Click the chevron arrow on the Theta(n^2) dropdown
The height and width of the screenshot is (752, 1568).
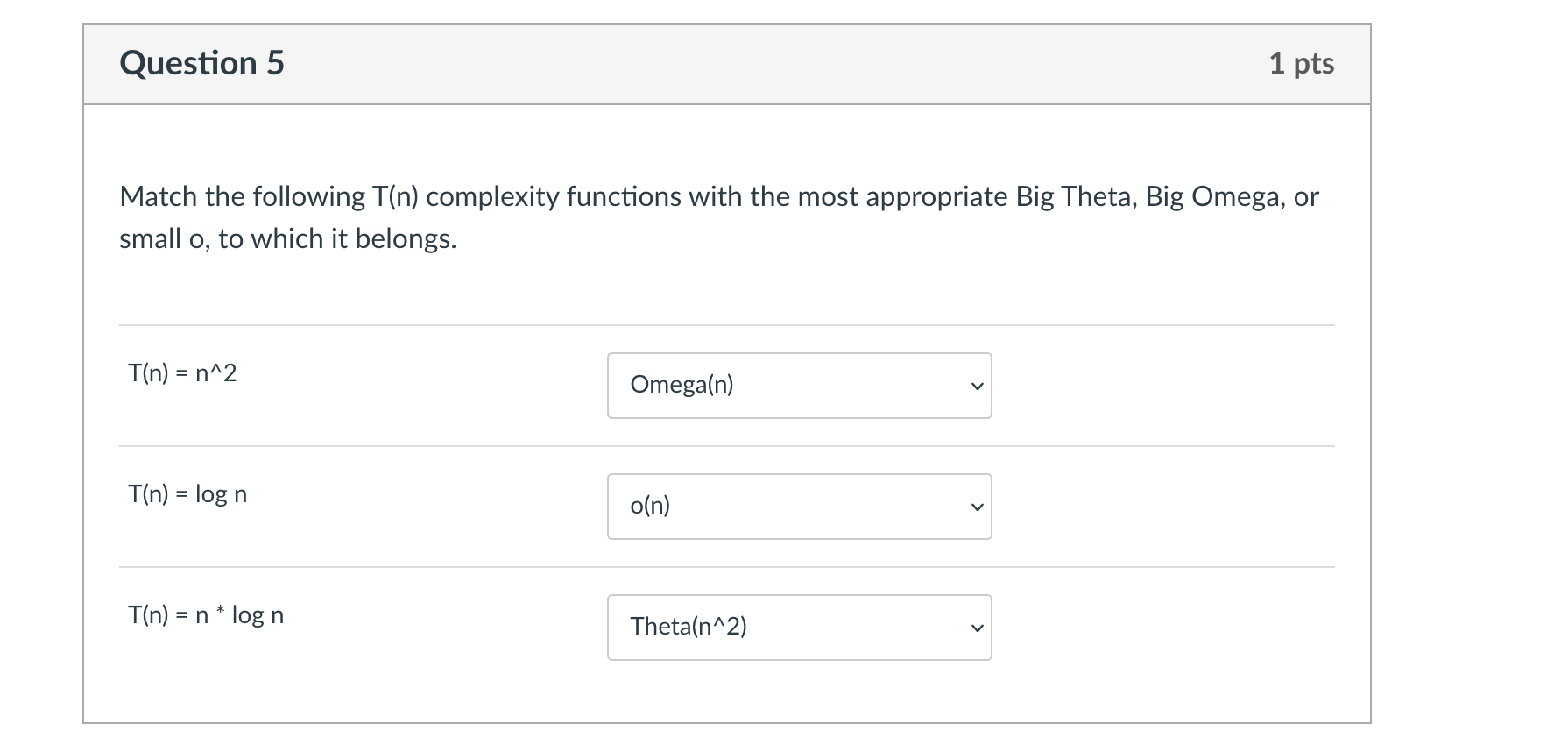coord(977,628)
